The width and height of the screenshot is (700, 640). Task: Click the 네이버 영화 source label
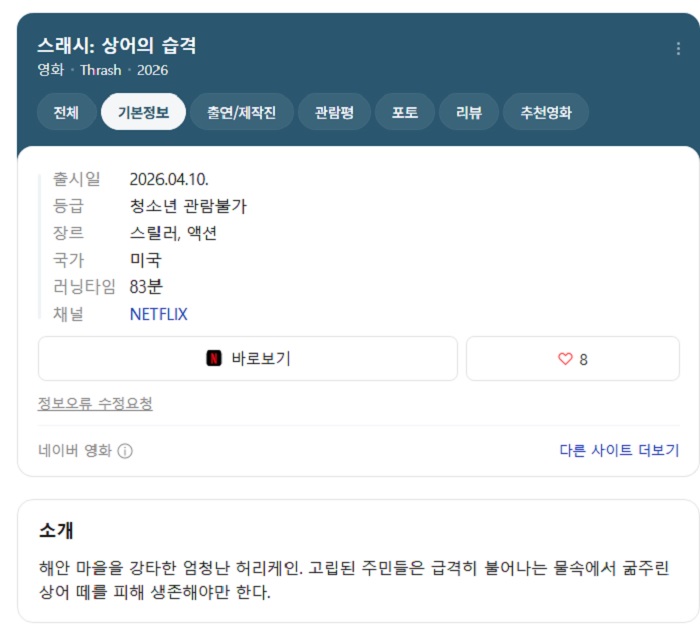point(75,451)
